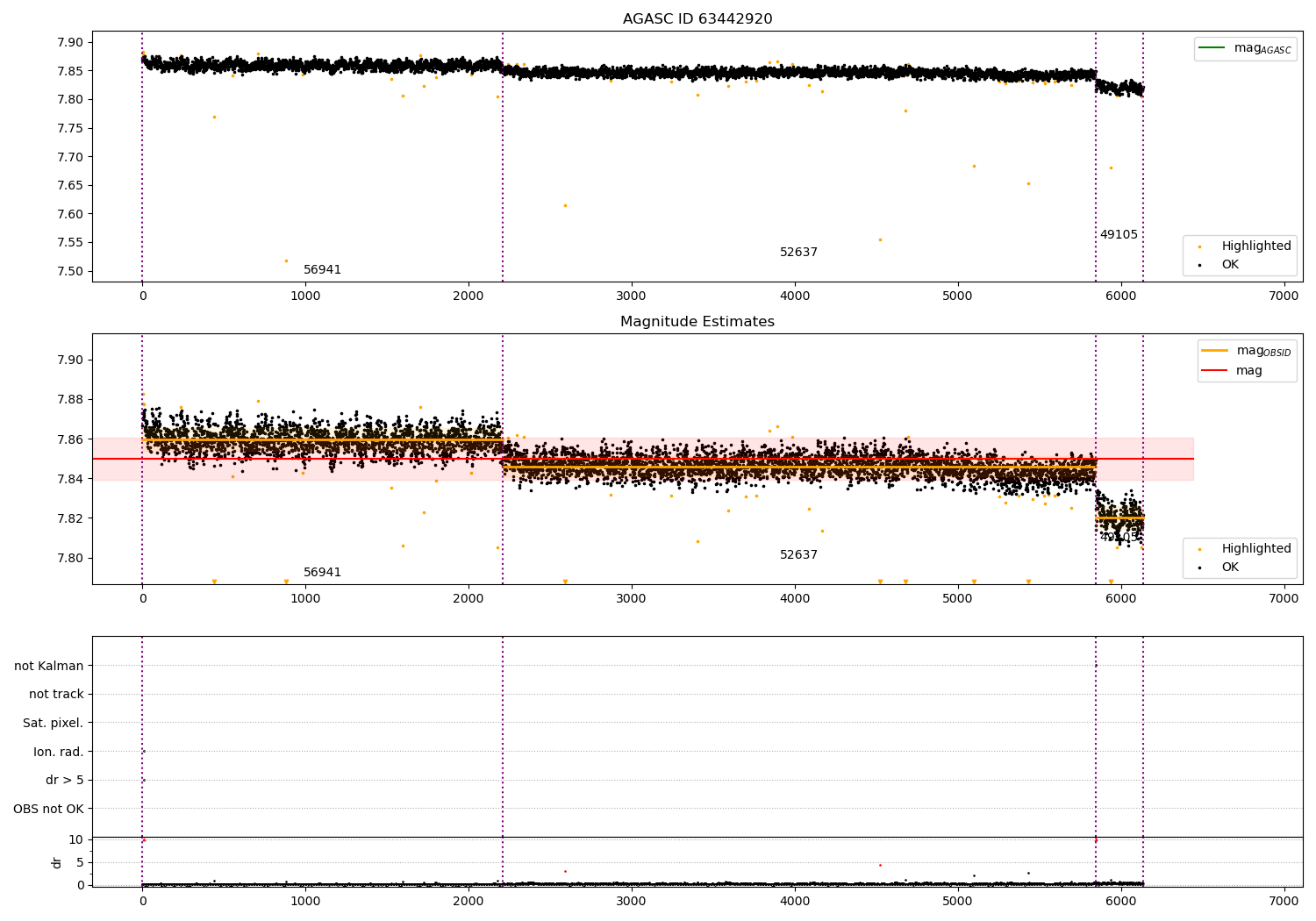The image size is (1316, 921).
Task: Click the 49105 annotation in the top plot
Action: pos(1119,235)
